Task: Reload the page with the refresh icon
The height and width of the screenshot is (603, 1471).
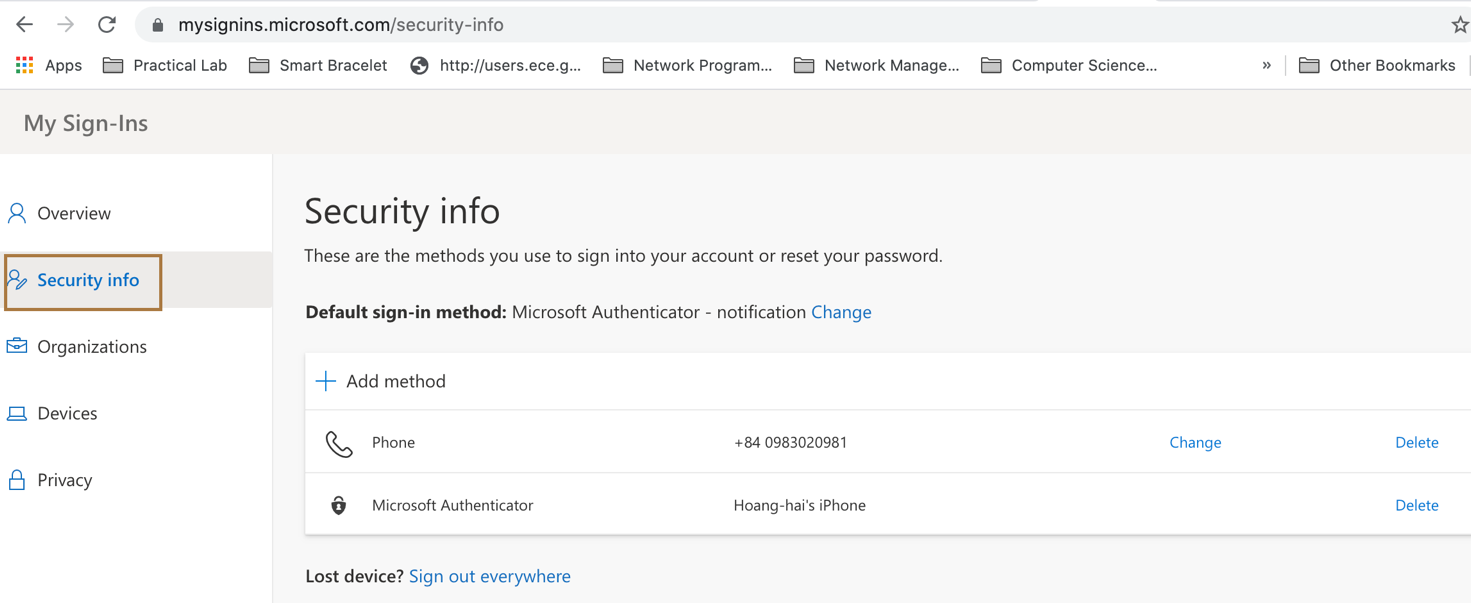Action: [x=107, y=25]
